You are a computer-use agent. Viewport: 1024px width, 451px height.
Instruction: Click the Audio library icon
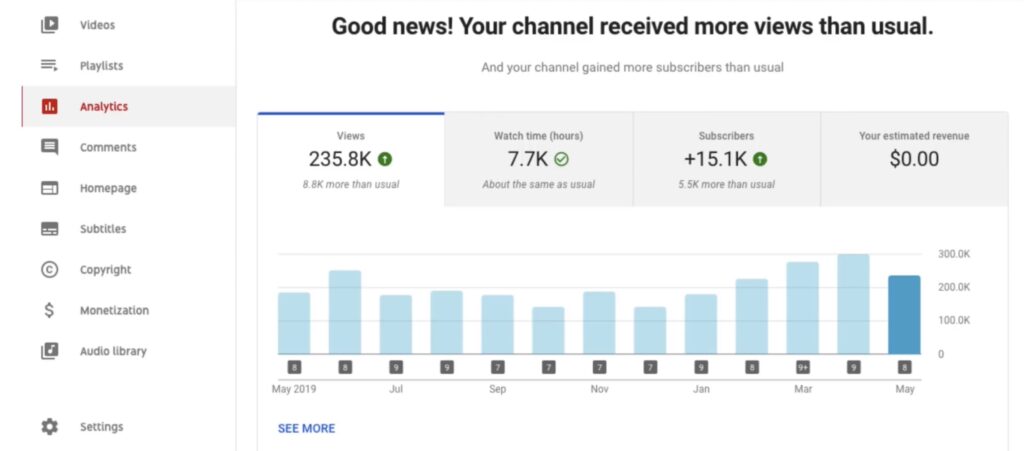(49, 352)
